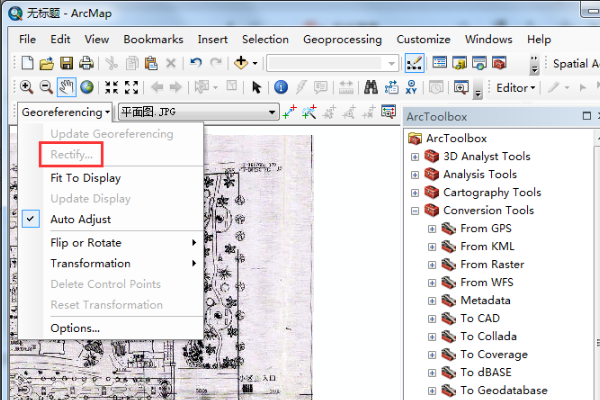Save the map with floppy disk icon
This screenshot has height=400, width=600.
[x=67, y=63]
